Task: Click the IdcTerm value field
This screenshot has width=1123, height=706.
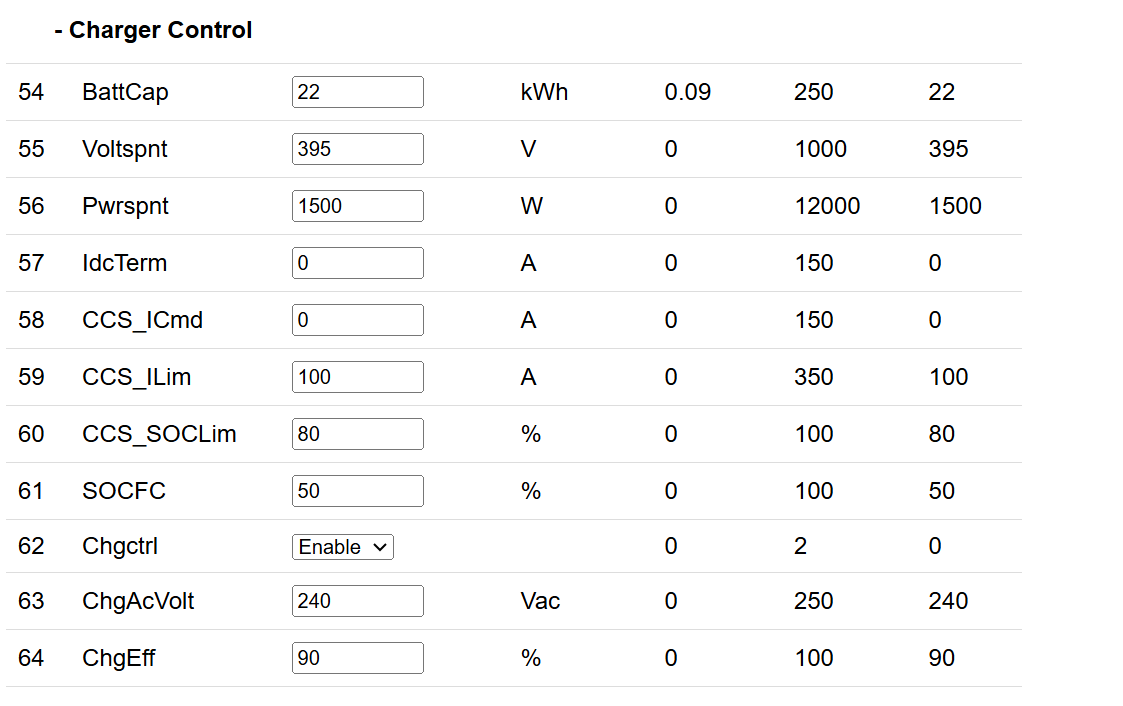Action: pos(357,263)
